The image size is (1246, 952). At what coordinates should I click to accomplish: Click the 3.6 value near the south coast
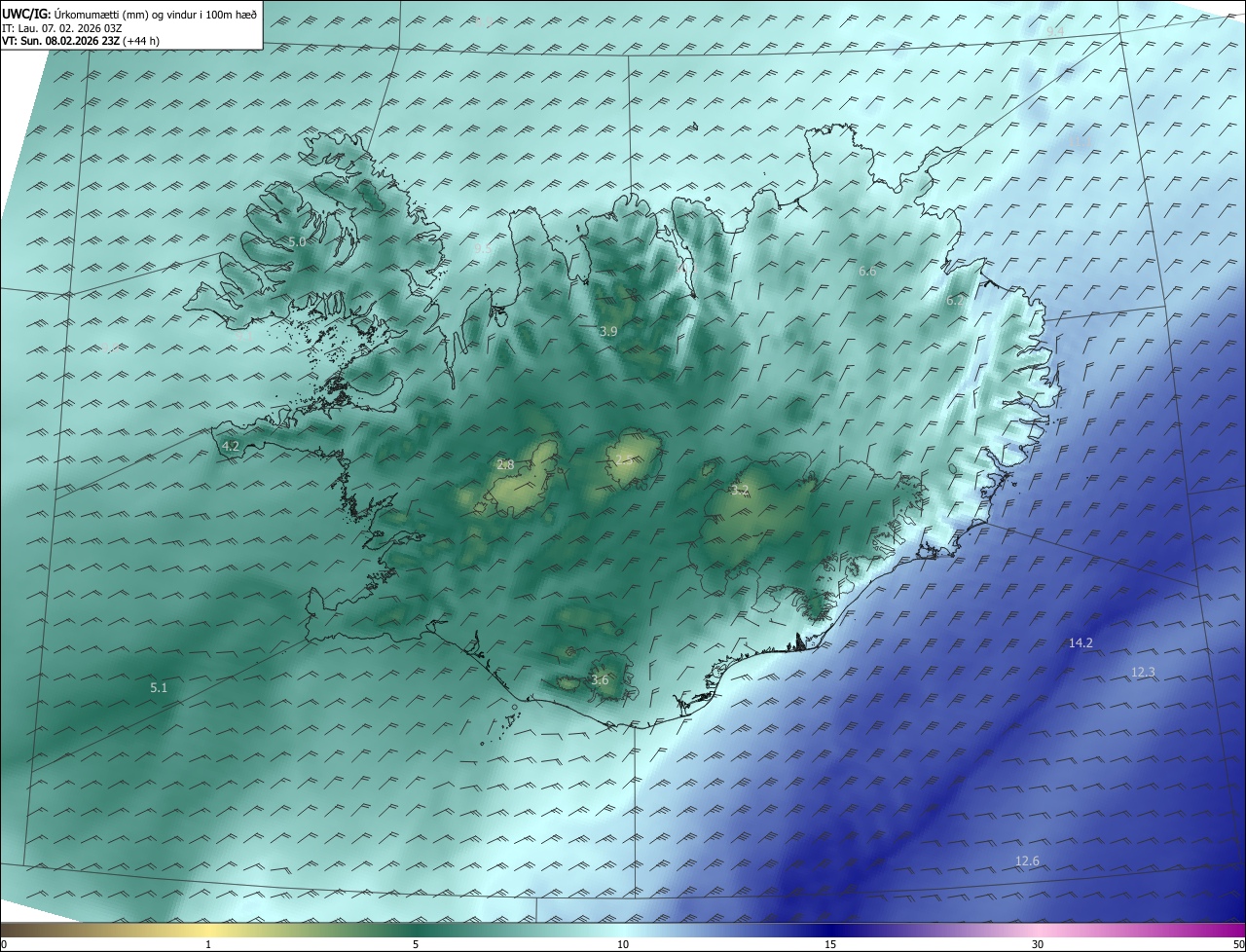tap(600, 680)
